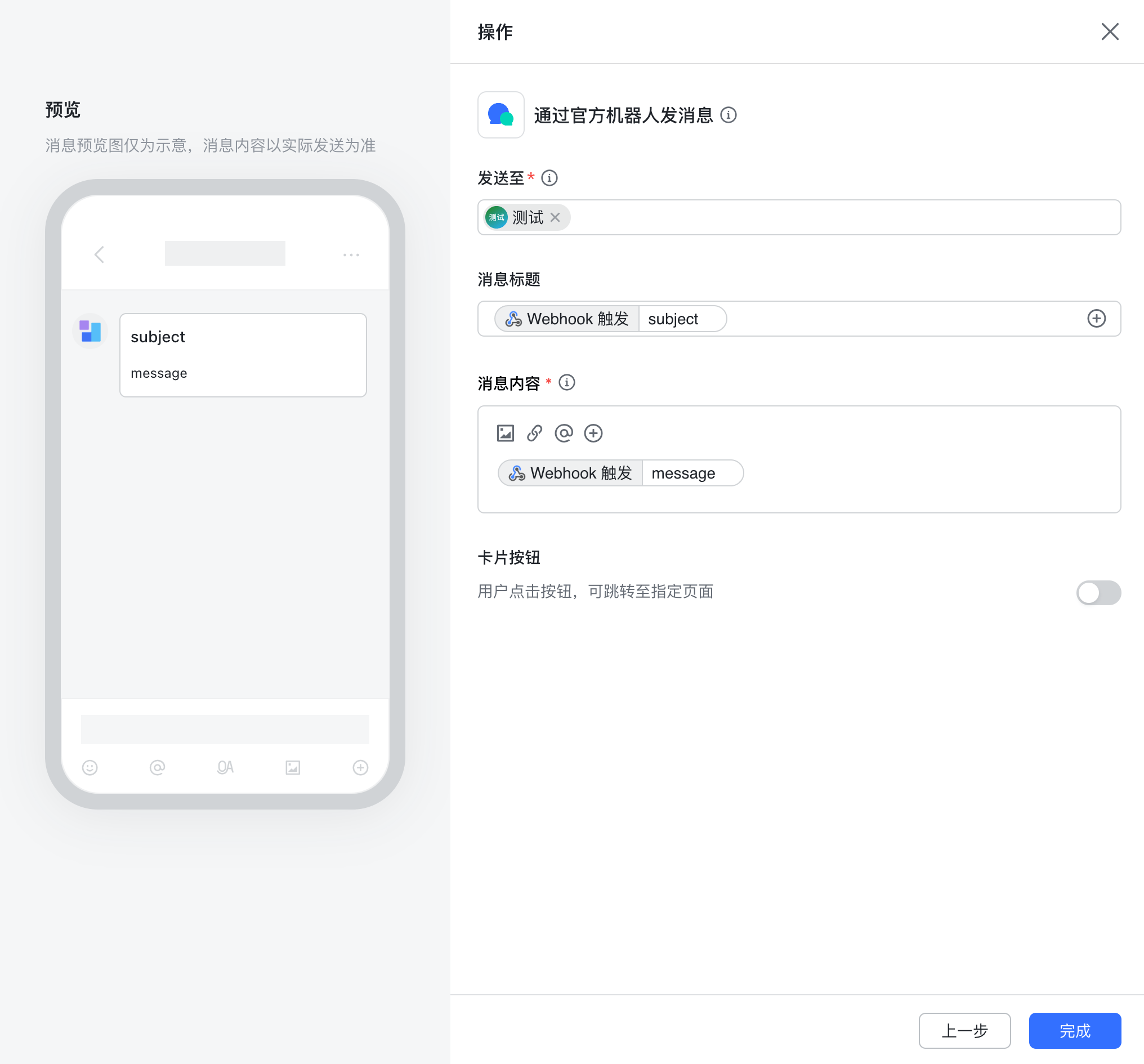This screenshot has width=1144, height=1064.
Task: Click the more options ellipsis in phone preview
Action: point(351,254)
